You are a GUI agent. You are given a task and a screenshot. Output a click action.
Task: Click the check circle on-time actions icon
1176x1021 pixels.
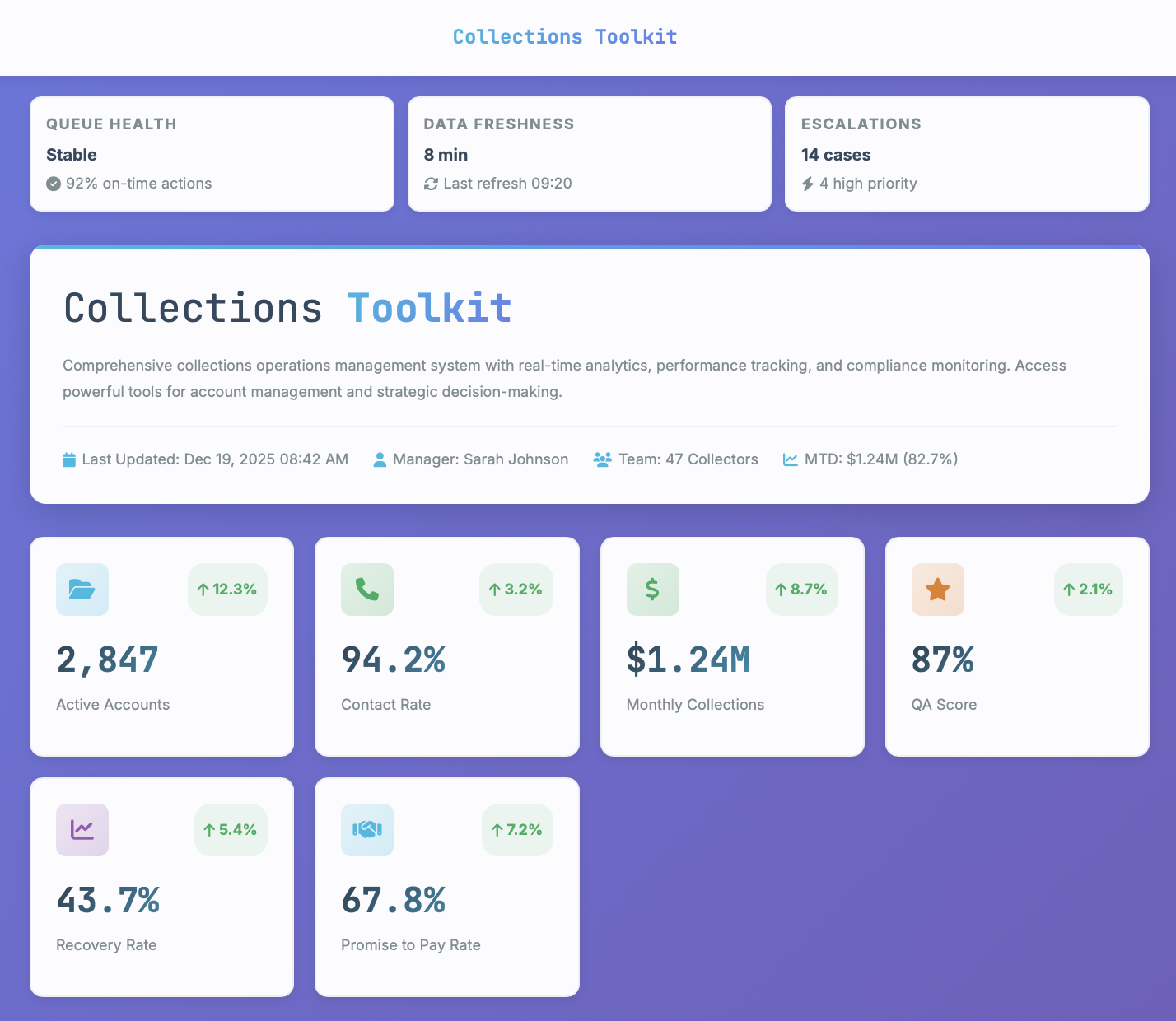[x=54, y=184]
